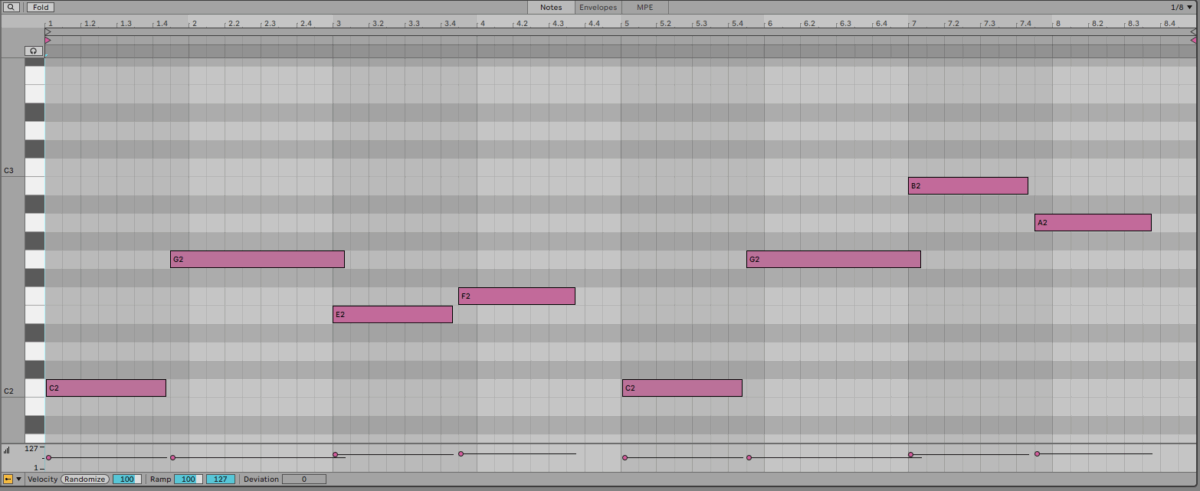1200x491 pixels.
Task: Open the 1/8 grid size dropdown
Action: (1182, 6)
